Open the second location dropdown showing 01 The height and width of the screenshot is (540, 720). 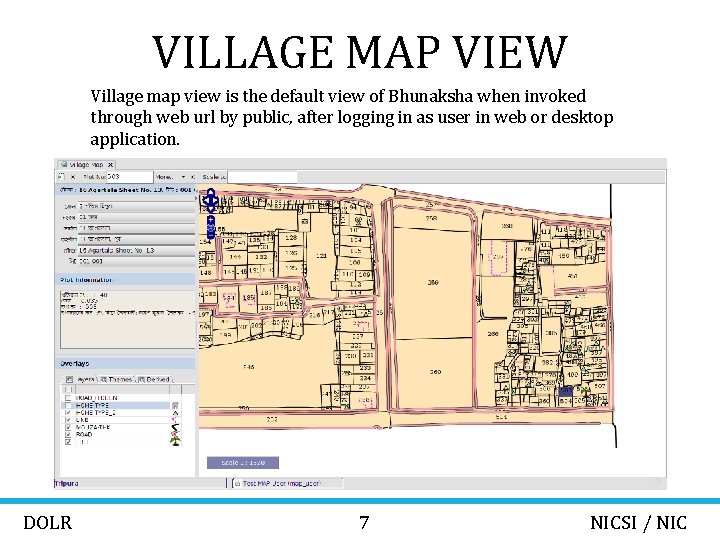pos(136,217)
